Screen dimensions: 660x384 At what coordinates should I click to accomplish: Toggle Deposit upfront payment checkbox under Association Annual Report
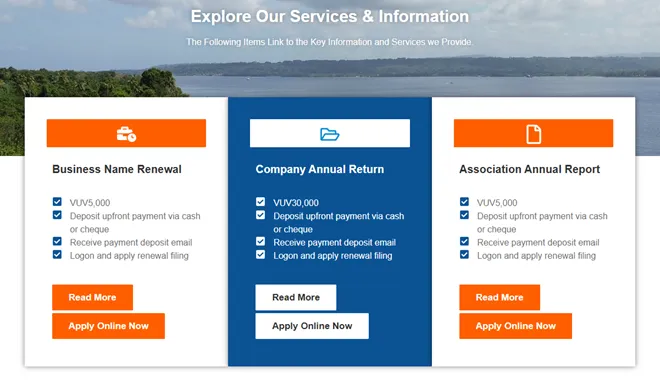[x=464, y=215]
